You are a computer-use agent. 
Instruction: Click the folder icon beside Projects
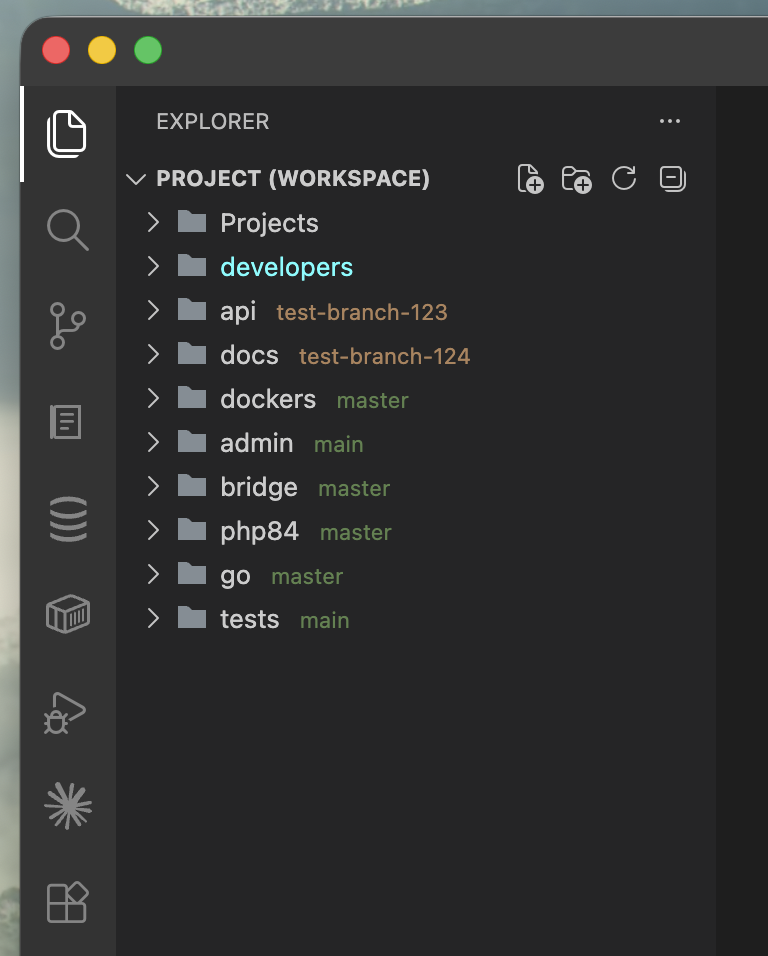pos(192,221)
